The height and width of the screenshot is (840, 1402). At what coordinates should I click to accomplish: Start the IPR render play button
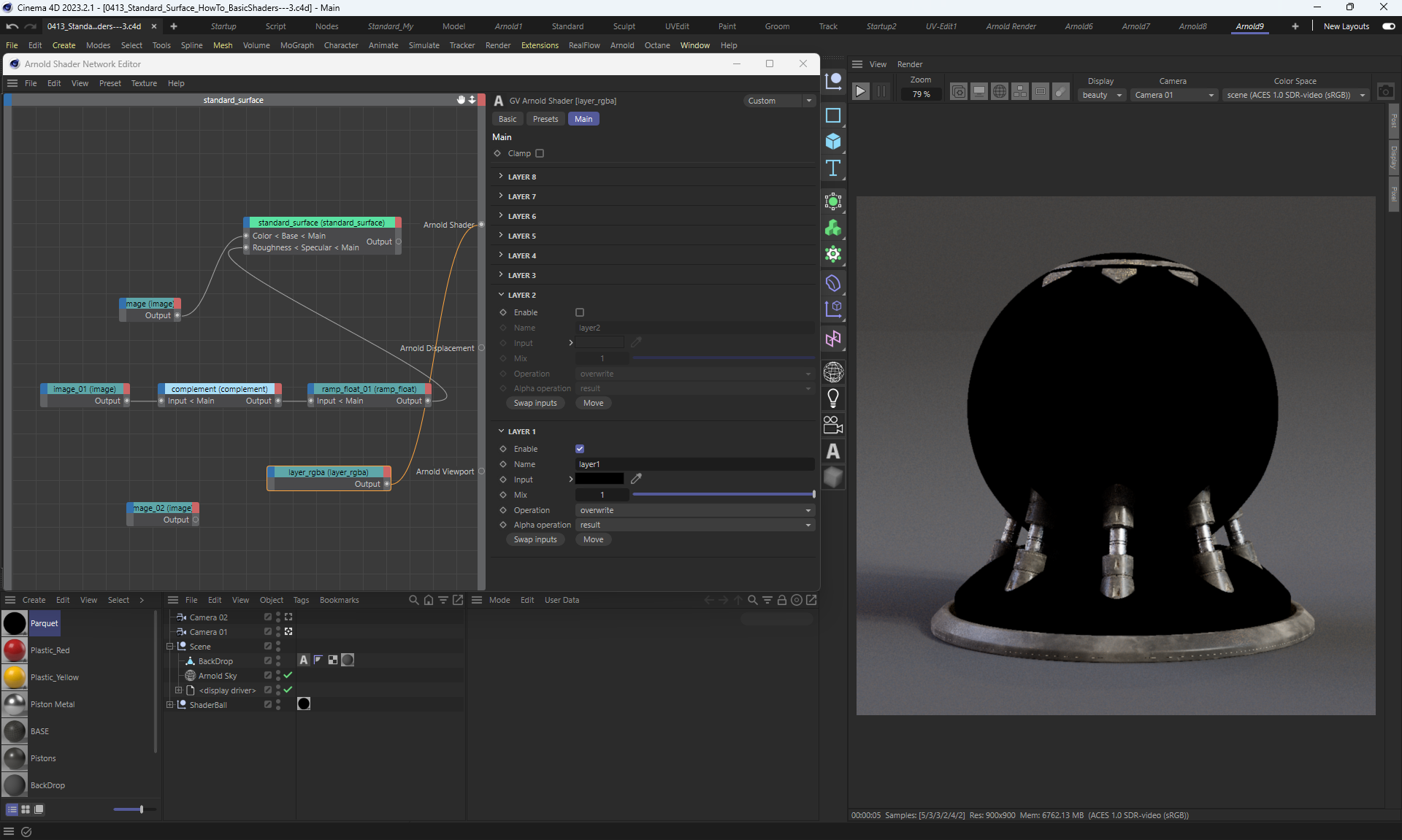(861, 91)
